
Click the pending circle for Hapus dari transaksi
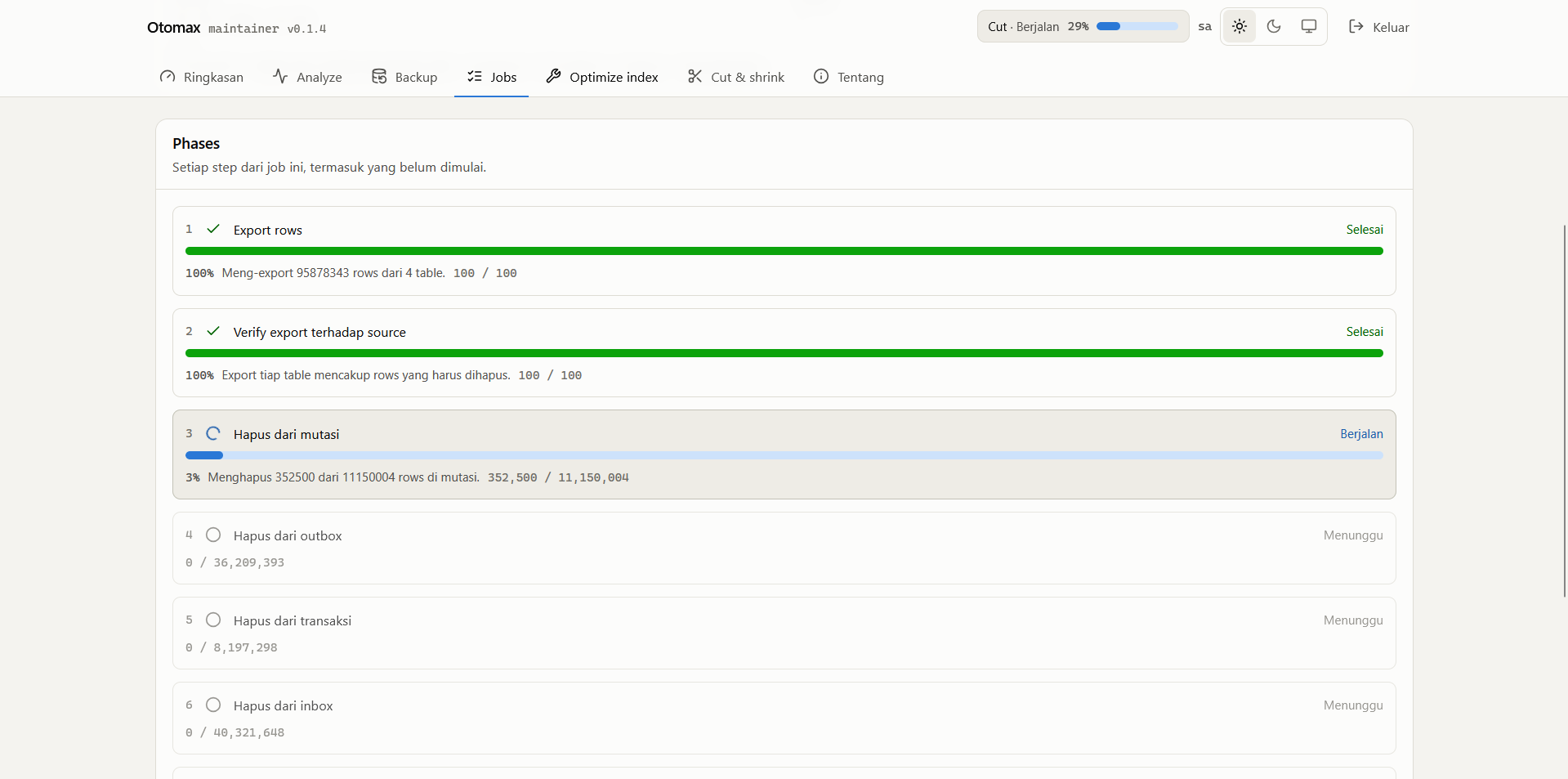pos(213,620)
